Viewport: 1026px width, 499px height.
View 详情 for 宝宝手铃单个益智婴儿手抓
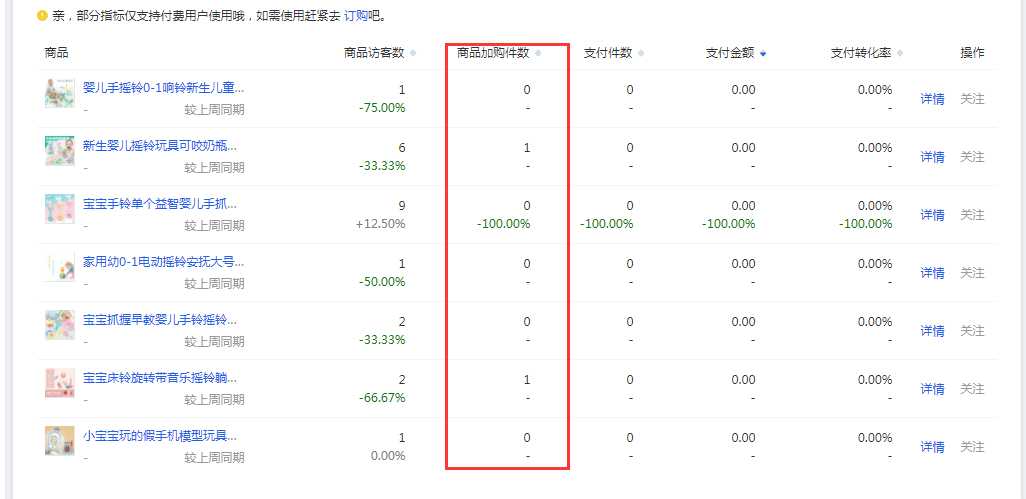point(932,215)
